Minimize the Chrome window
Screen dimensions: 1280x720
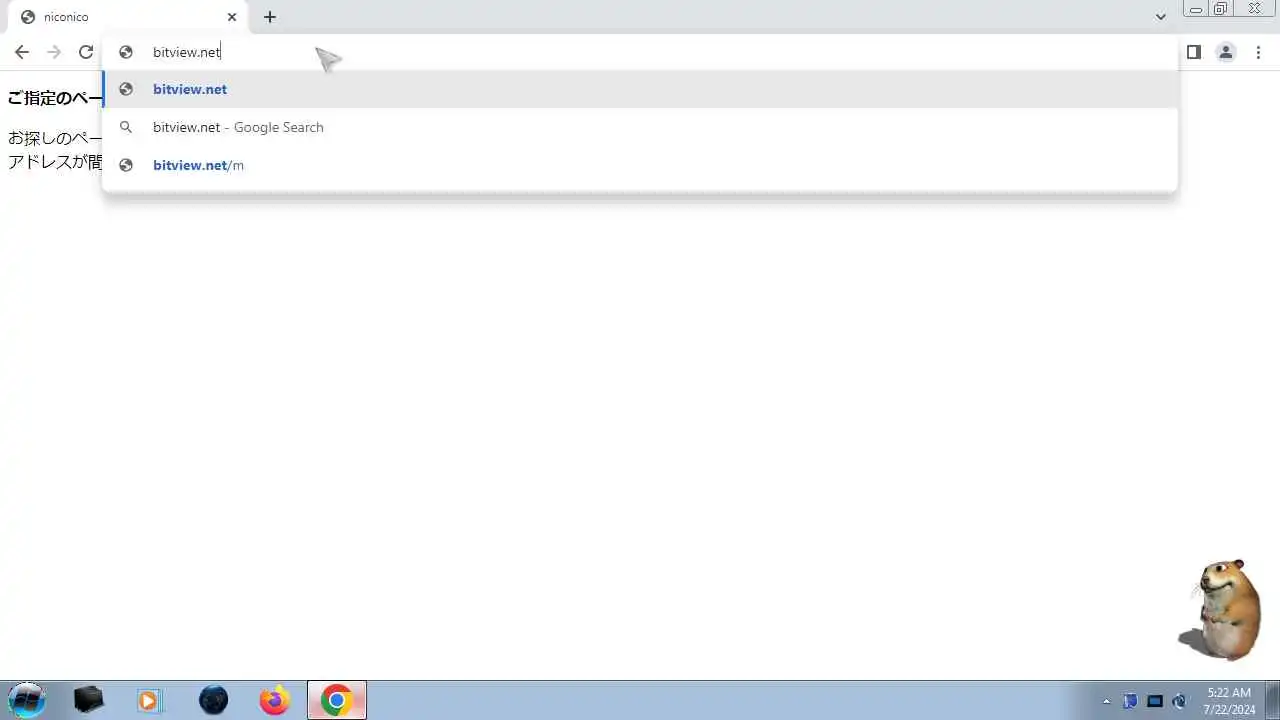coord(1196,8)
